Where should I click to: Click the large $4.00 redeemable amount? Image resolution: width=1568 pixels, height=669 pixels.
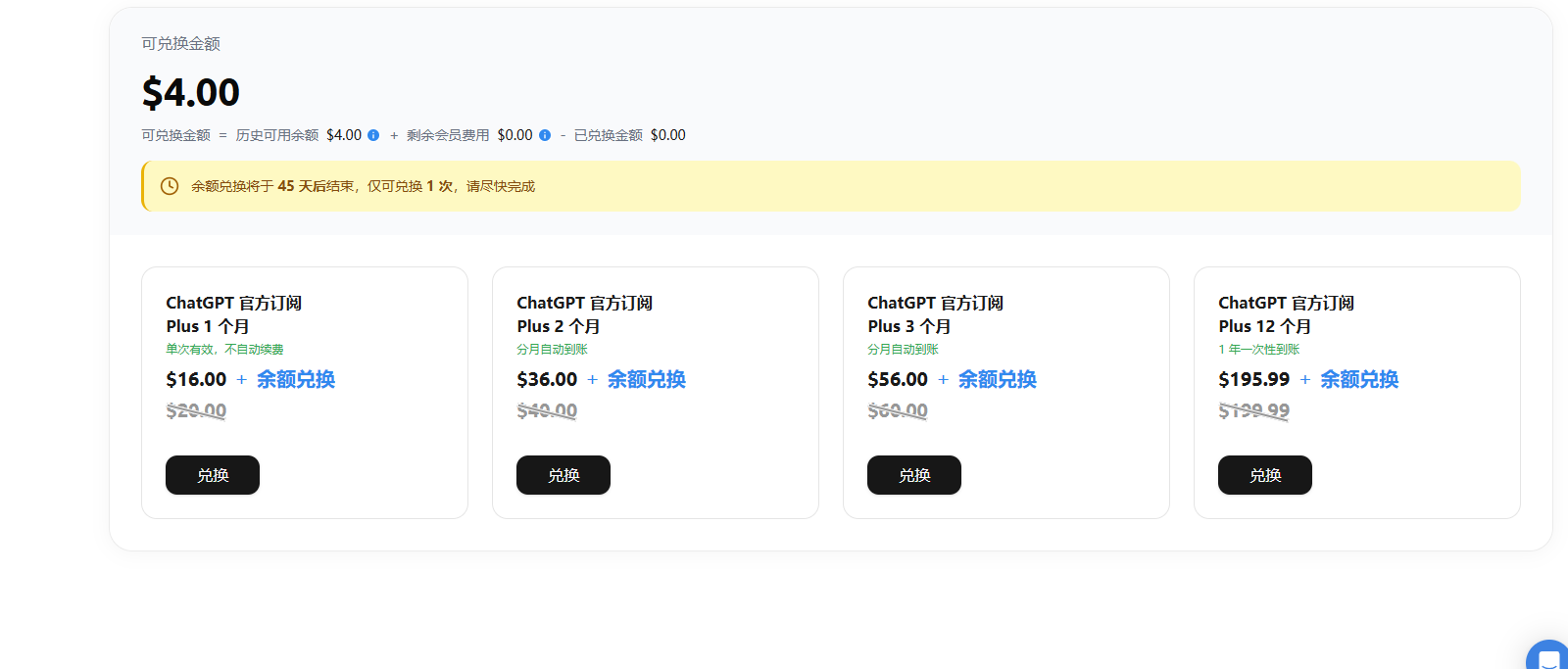[191, 93]
